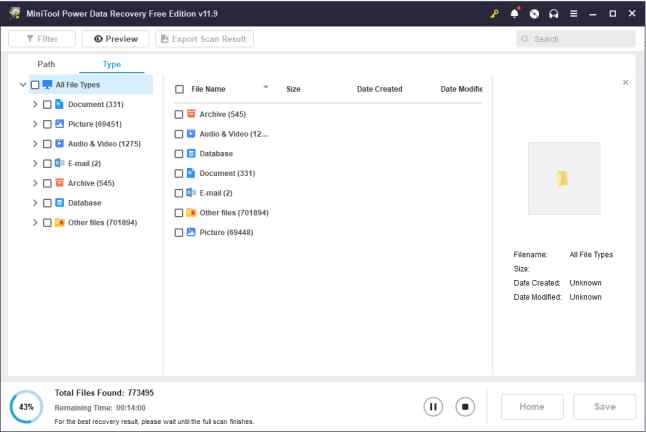Check the Picture (69451) tree checkbox
The width and height of the screenshot is (646, 432).
pos(47,124)
